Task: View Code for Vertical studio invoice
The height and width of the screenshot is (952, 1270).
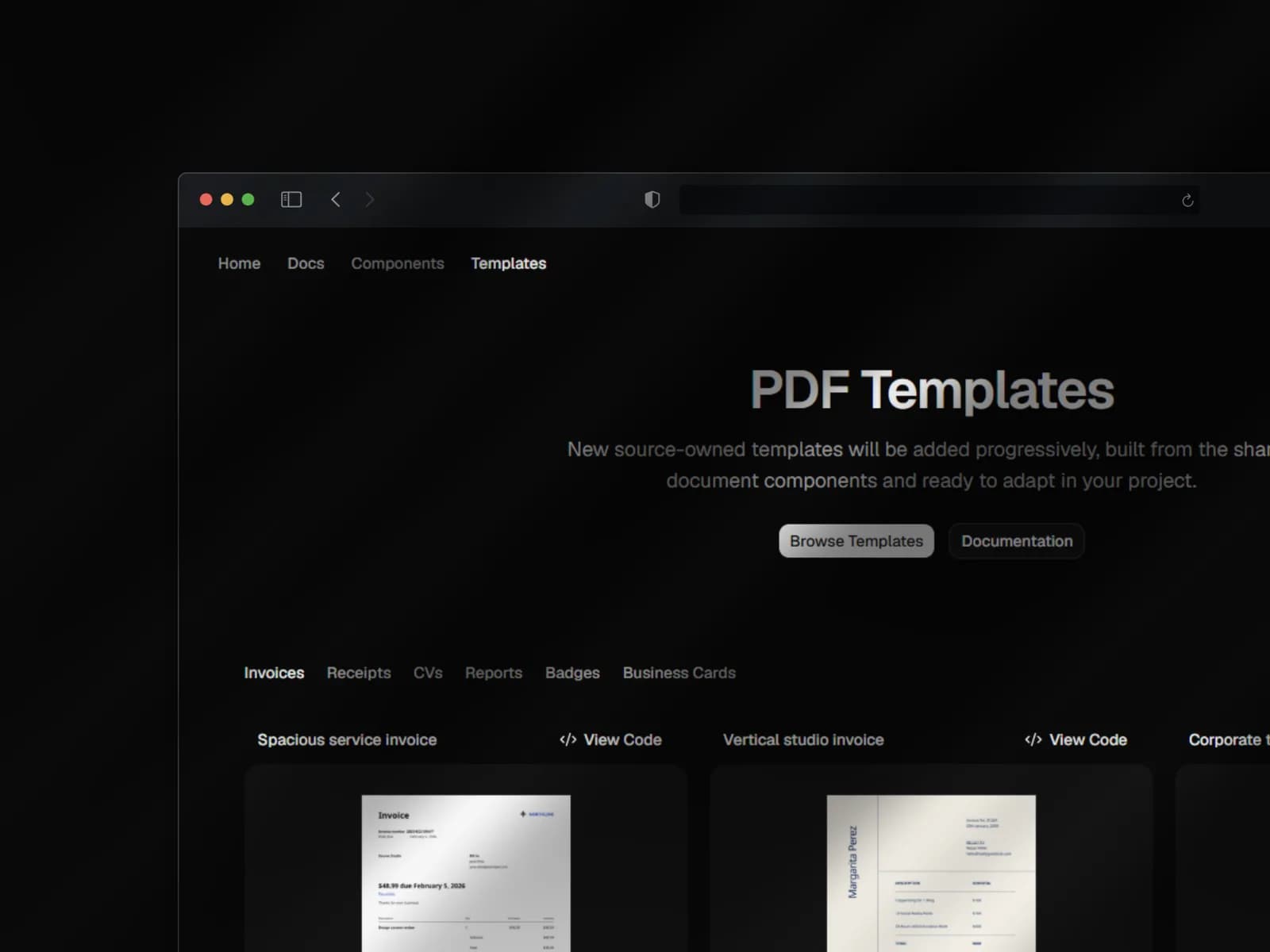Action: (x=1076, y=740)
